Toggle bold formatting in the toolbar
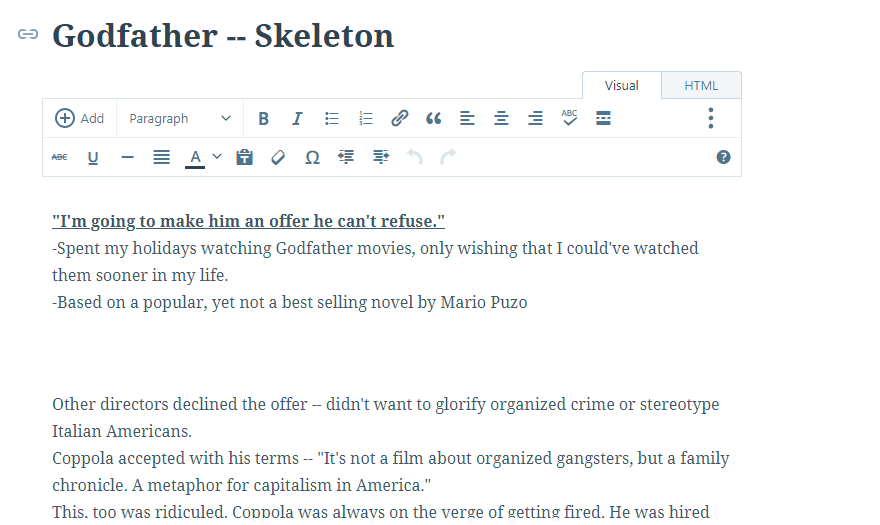The width and height of the screenshot is (880, 525). pyautogui.click(x=263, y=119)
